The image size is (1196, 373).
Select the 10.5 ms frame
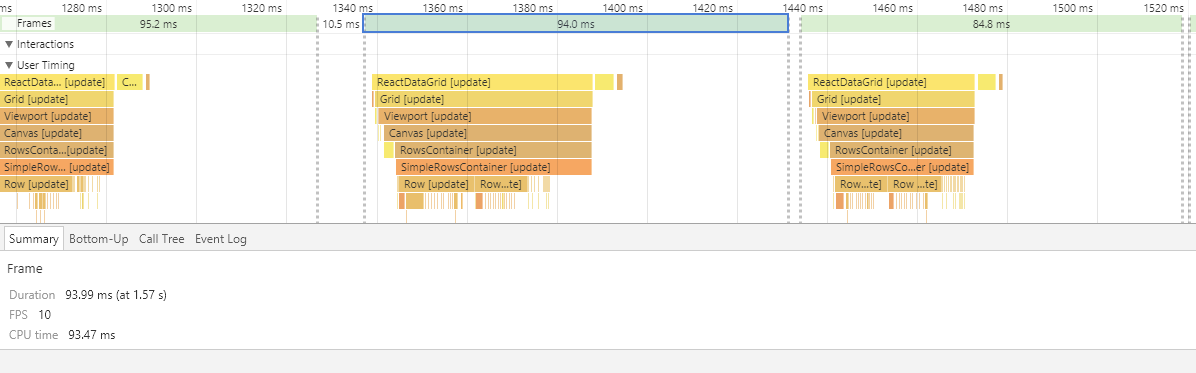pos(340,24)
